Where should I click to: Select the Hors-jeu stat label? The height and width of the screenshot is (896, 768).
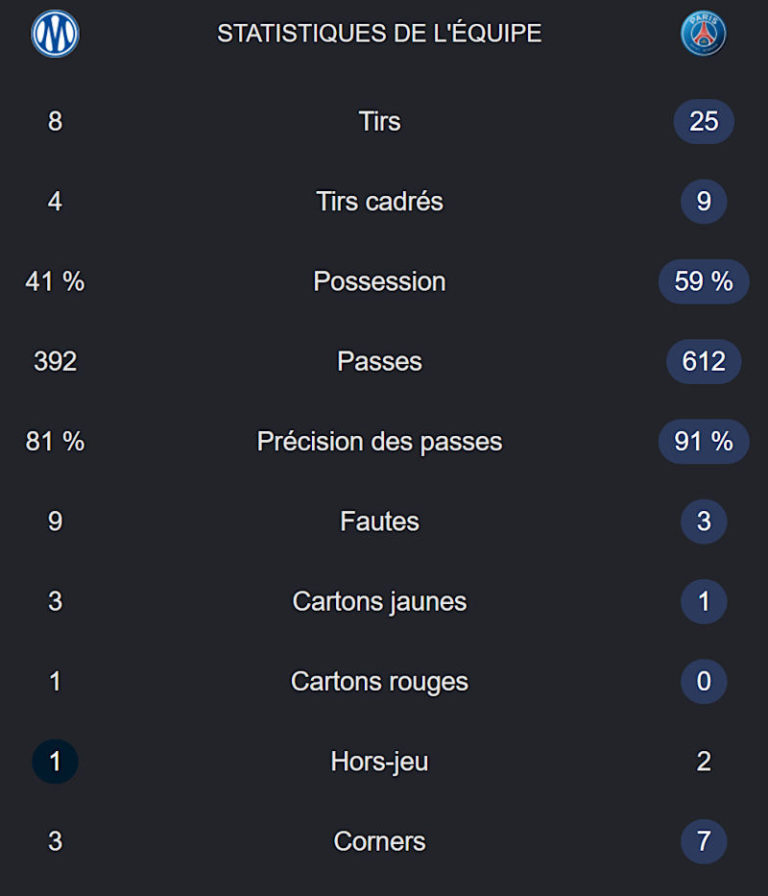(x=379, y=762)
